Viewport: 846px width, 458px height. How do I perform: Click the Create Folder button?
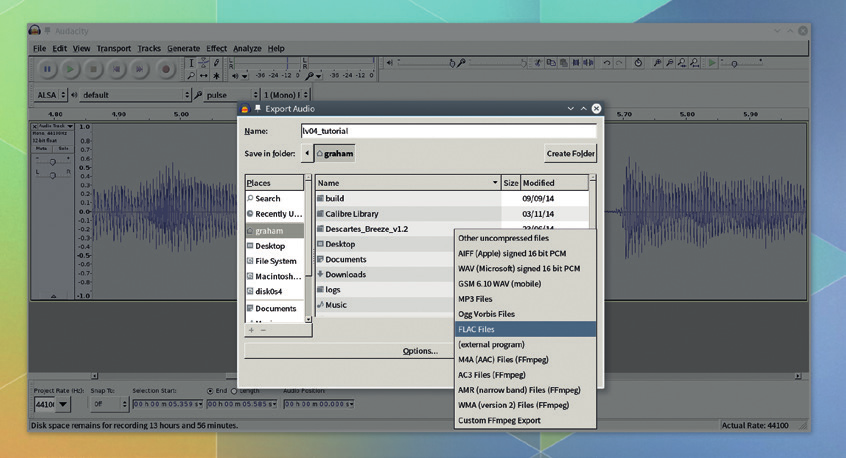(570, 154)
